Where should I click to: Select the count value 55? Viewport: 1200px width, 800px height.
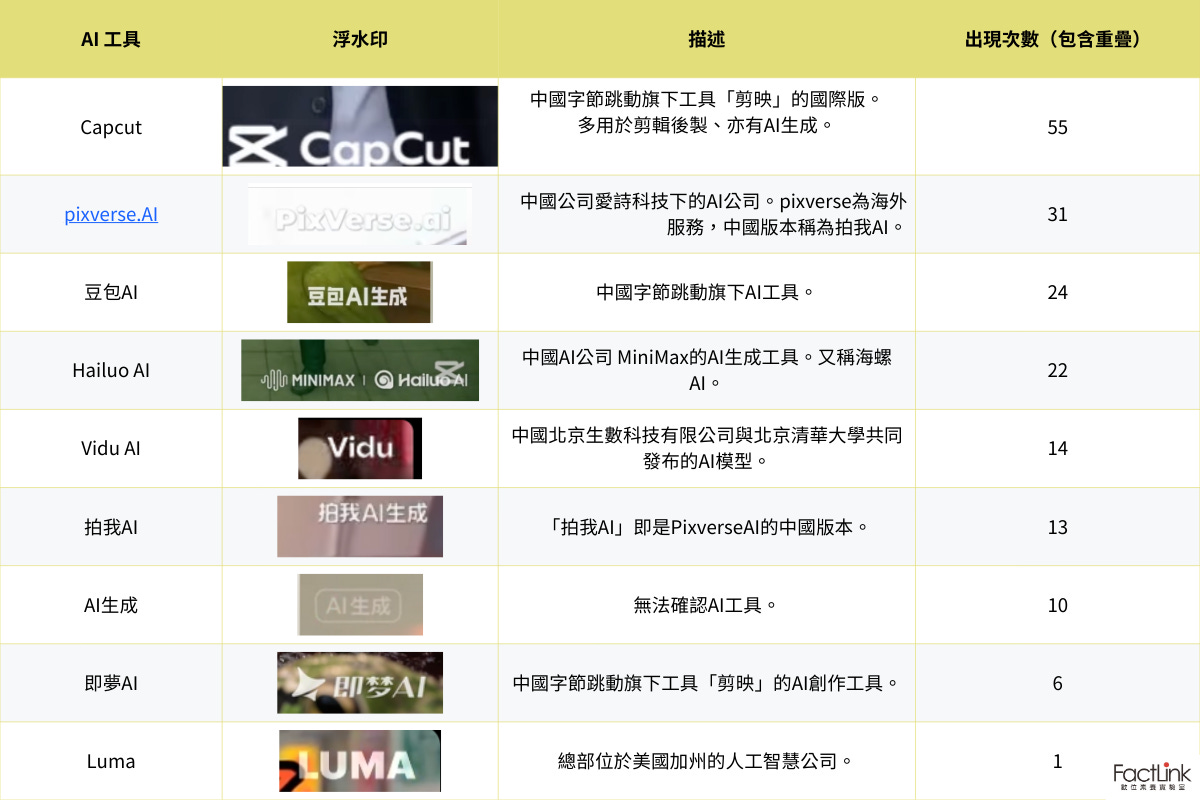(1057, 127)
